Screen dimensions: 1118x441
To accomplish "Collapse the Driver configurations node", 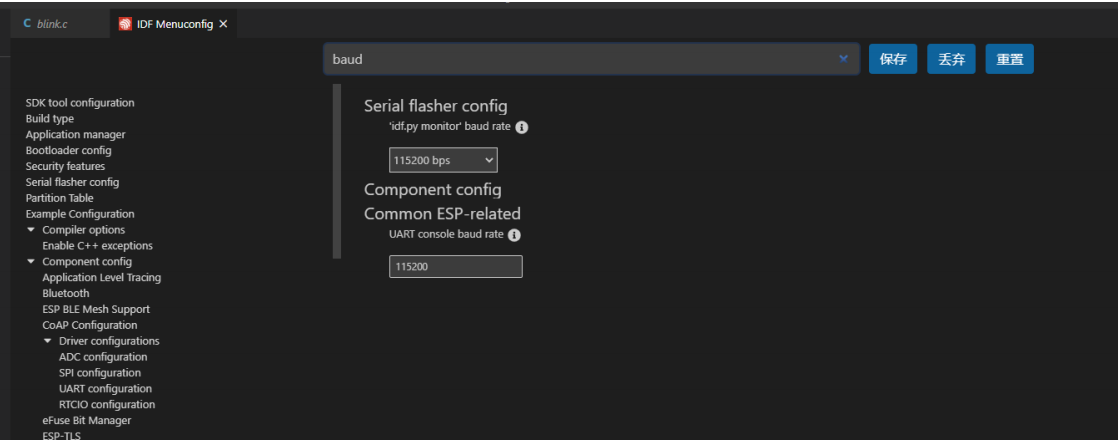I will (48, 341).
